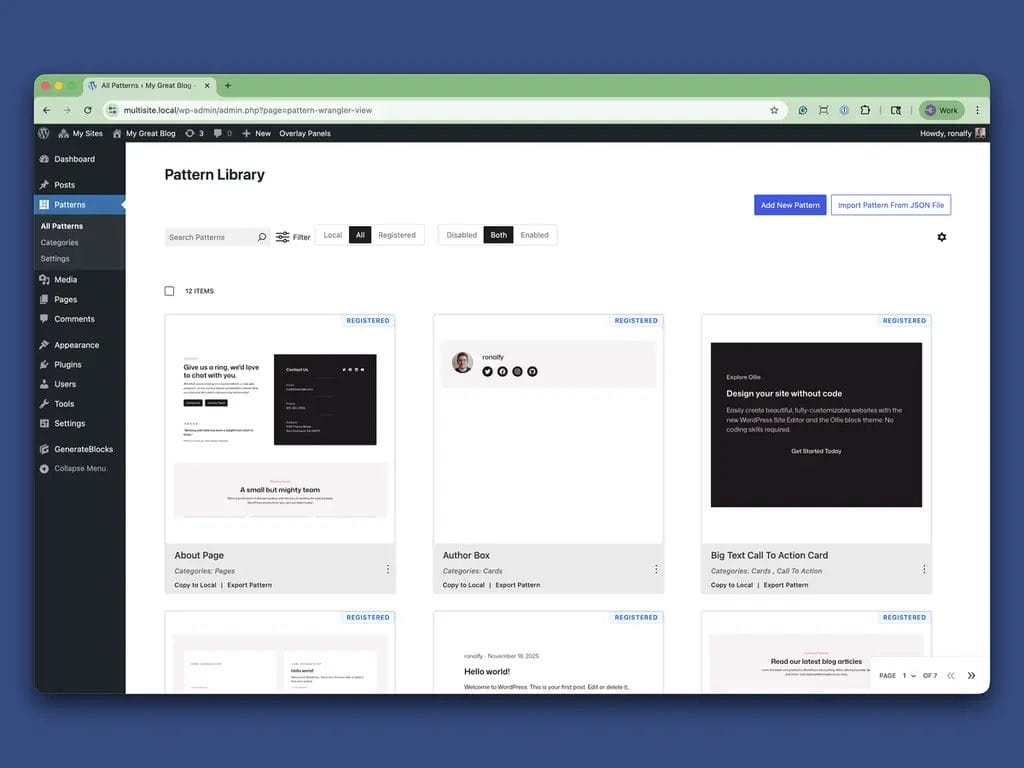Screen dimensions: 1024x768
Task: Set status filter to Enabled
Action: [535, 234]
